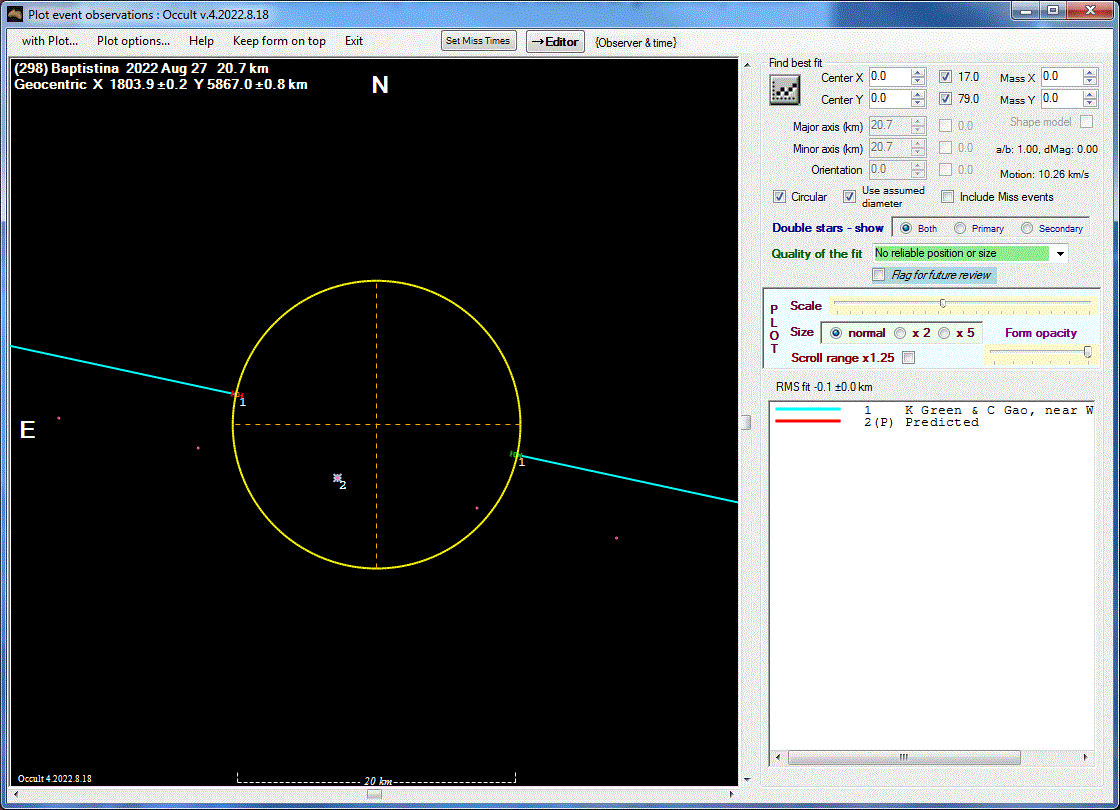Uncheck the Circular checkbox
The height and width of the screenshot is (810, 1120).
[x=779, y=196]
